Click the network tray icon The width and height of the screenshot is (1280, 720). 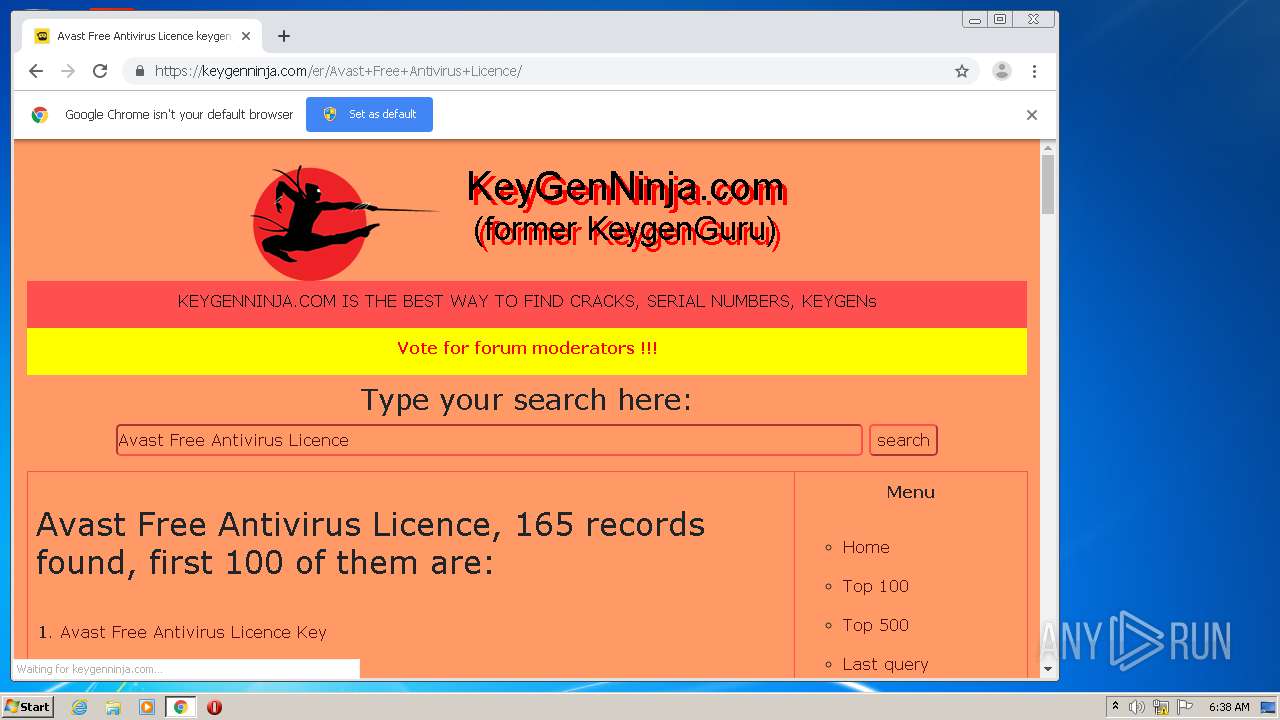click(1161, 707)
